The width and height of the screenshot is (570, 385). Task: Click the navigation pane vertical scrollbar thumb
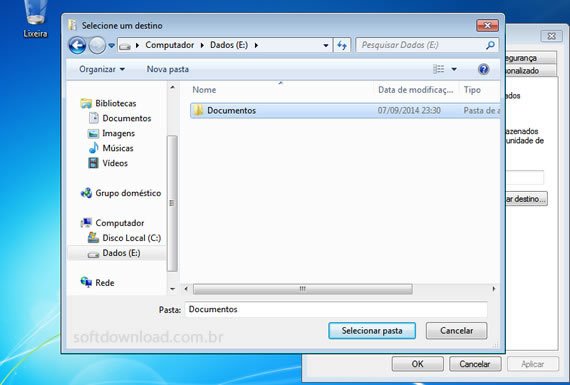172,203
